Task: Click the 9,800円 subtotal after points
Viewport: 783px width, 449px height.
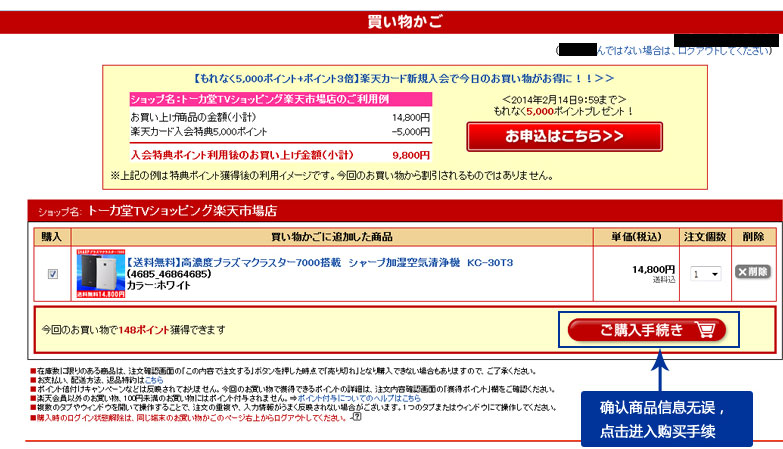Action: pos(411,155)
